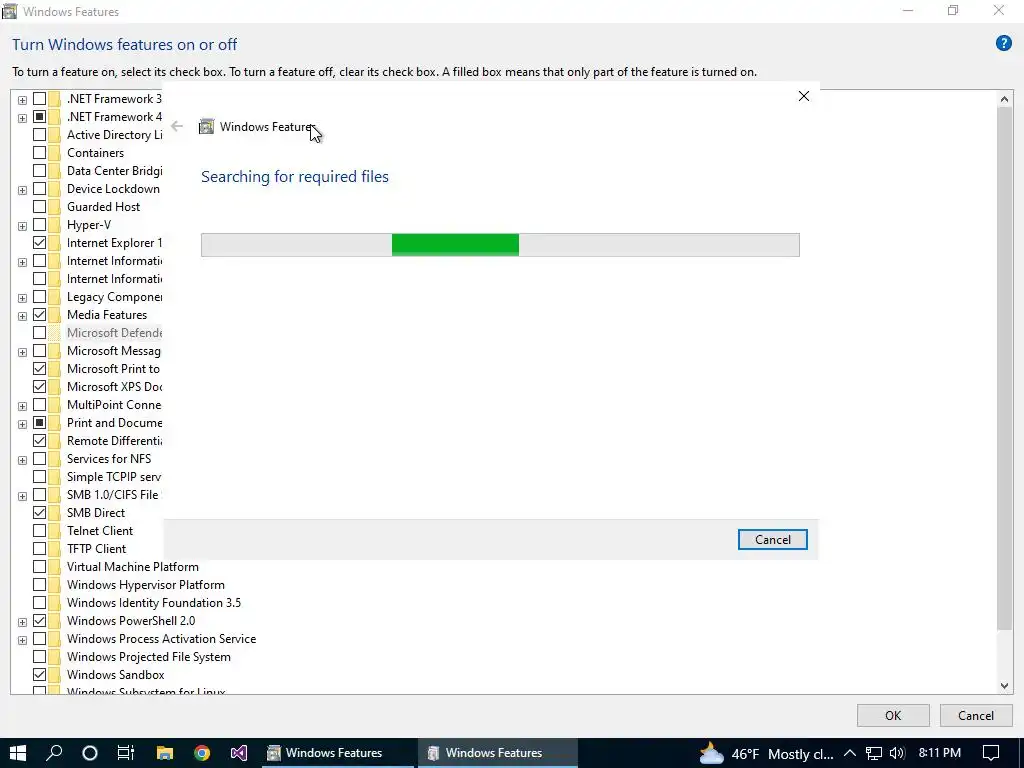The height and width of the screenshot is (768, 1024).
Task: Click the weather widget showing 46°F
Action: coord(766,754)
